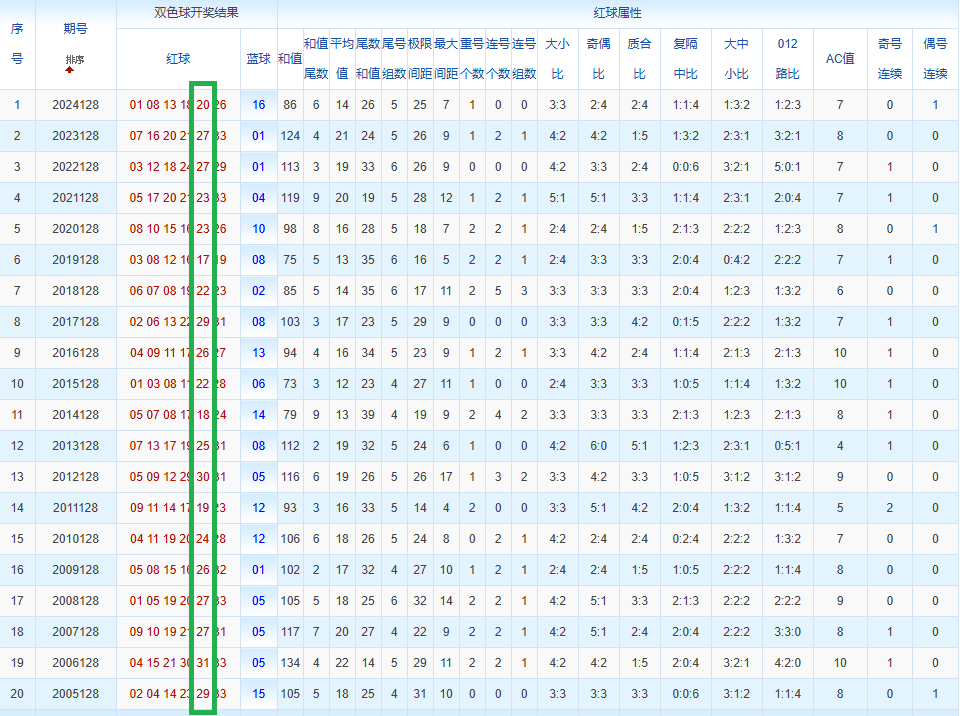Select period number 2008128

tap(76, 601)
